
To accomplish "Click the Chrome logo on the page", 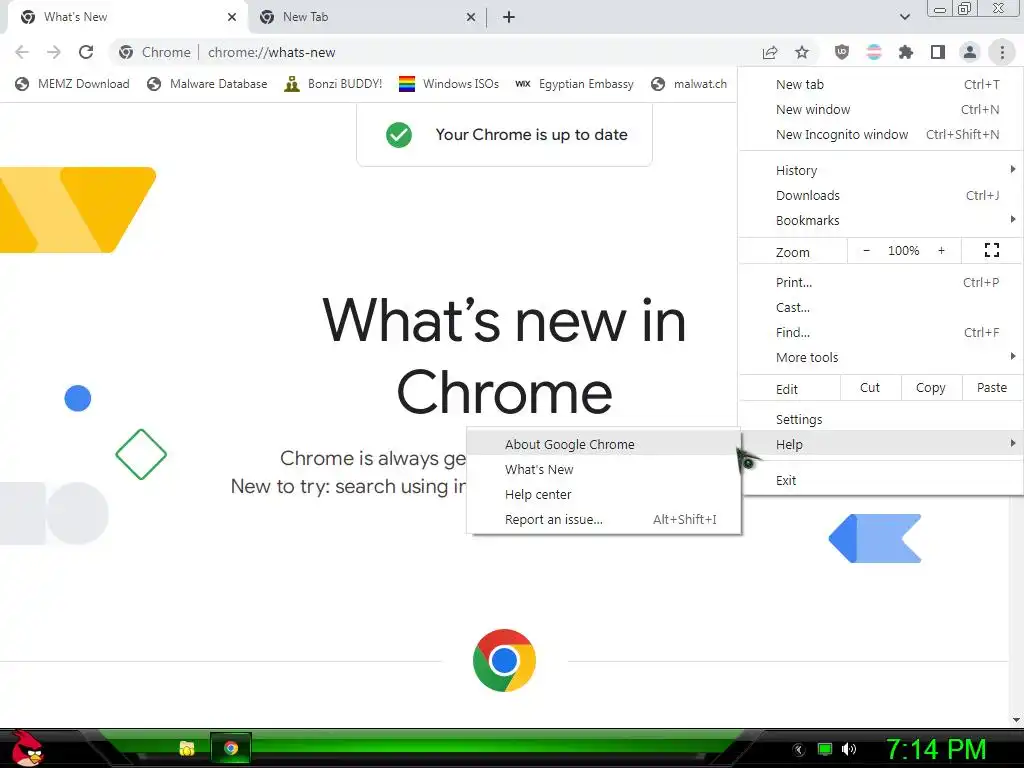I will point(504,660).
